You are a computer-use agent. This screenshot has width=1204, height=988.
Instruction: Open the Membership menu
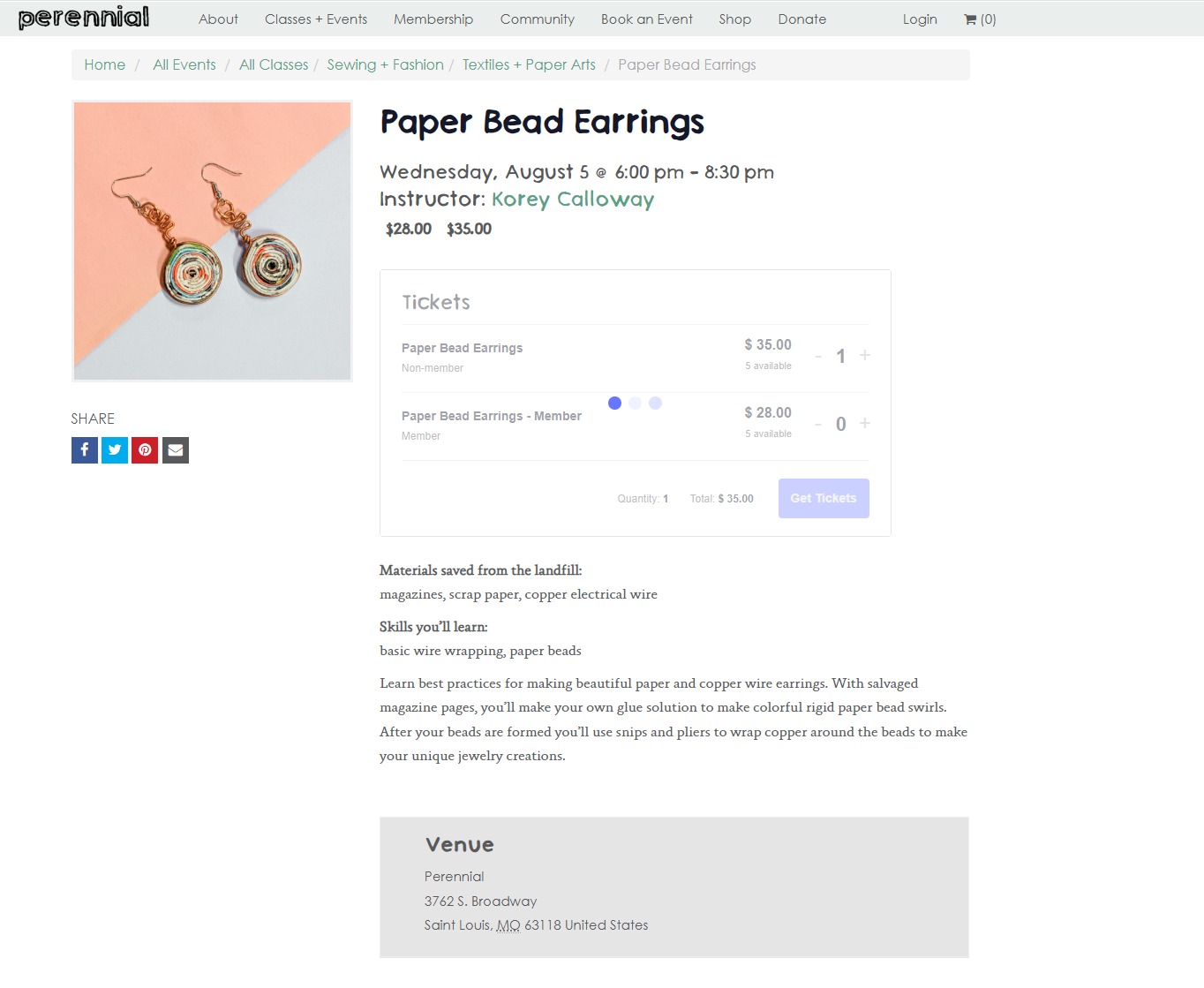pyautogui.click(x=433, y=19)
